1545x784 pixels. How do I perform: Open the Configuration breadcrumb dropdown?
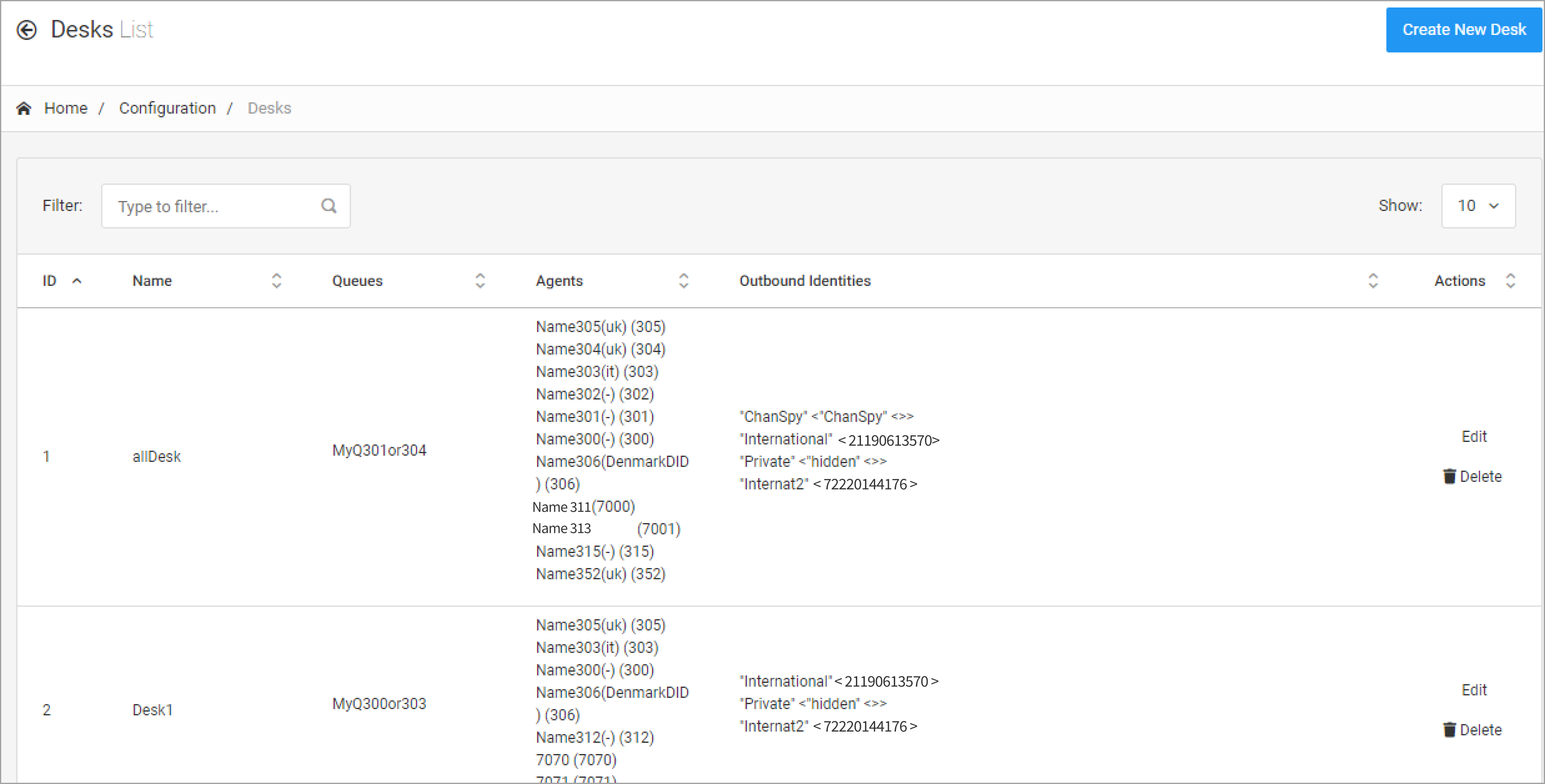pyautogui.click(x=166, y=108)
